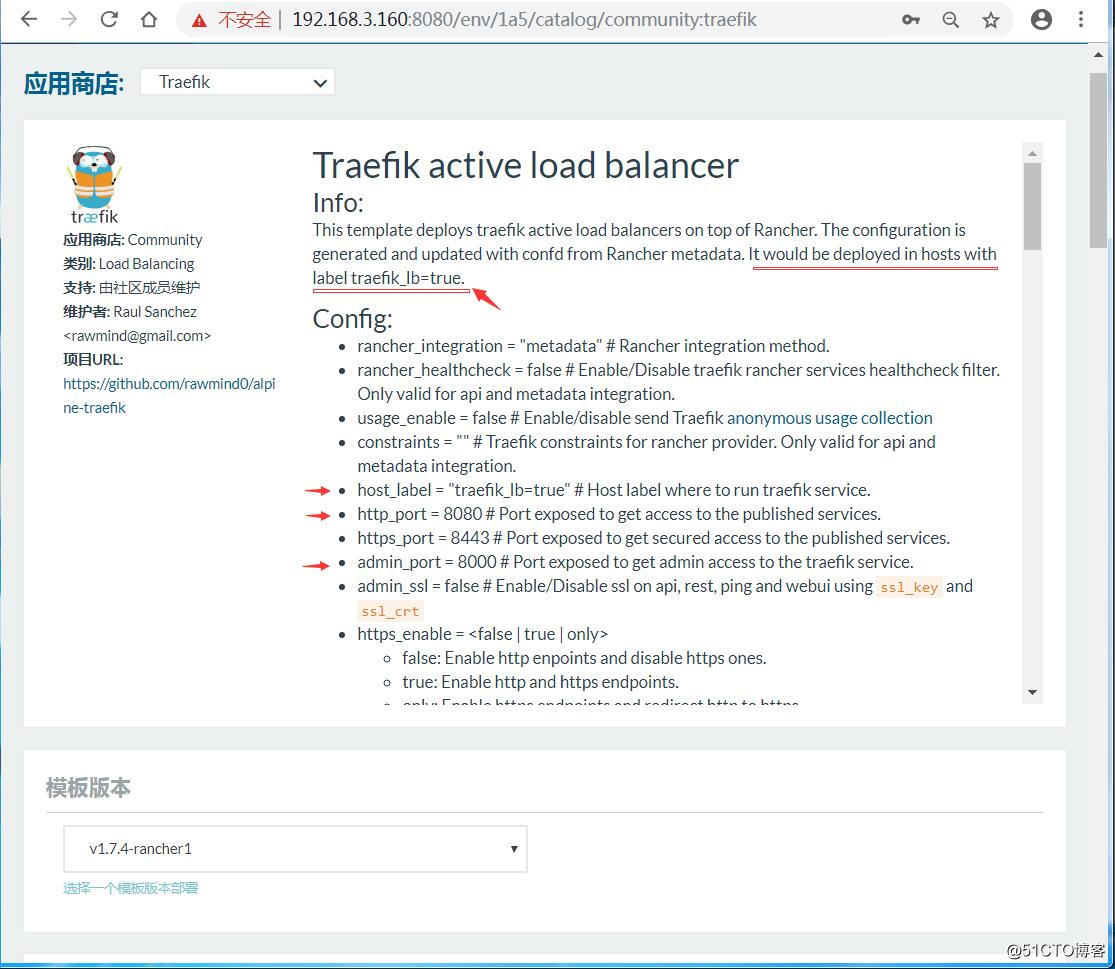This screenshot has height=969, width=1115.
Task: Click the '模板版本' section heading
Action: [x=88, y=788]
